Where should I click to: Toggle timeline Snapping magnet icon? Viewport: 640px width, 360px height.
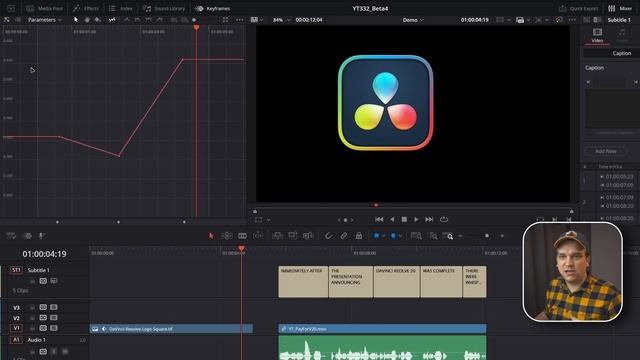tap(328, 236)
